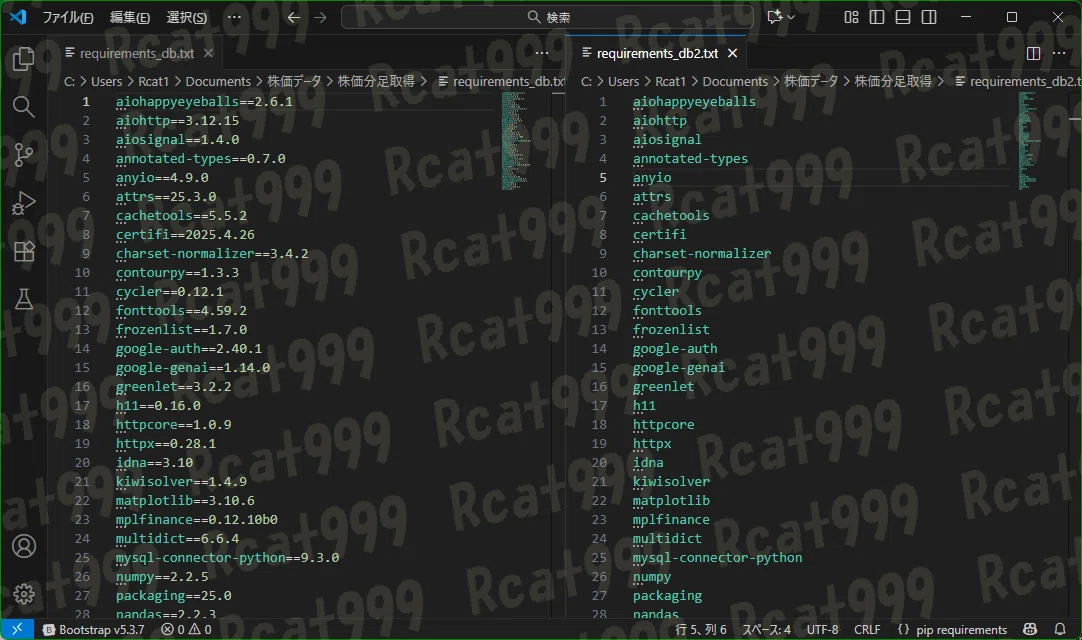This screenshot has height=640, width=1082.
Task: Open remote window indicator in status bar
Action: click(x=17, y=629)
